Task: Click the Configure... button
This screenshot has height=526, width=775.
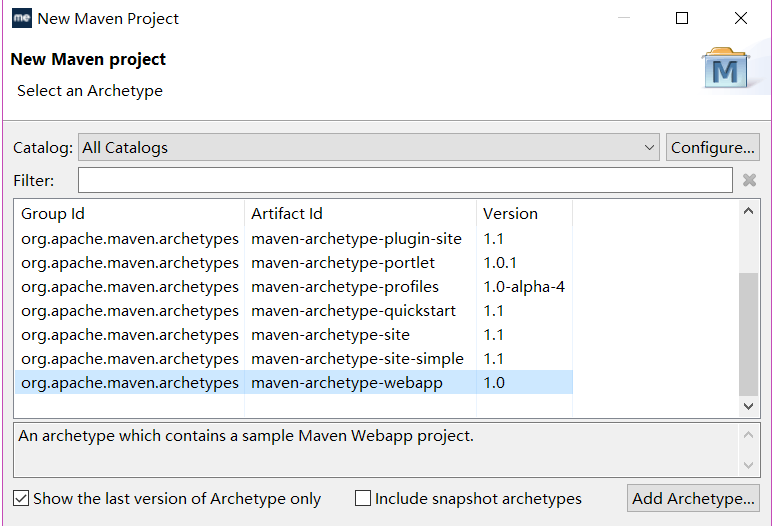Action: pyautogui.click(x=712, y=147)
